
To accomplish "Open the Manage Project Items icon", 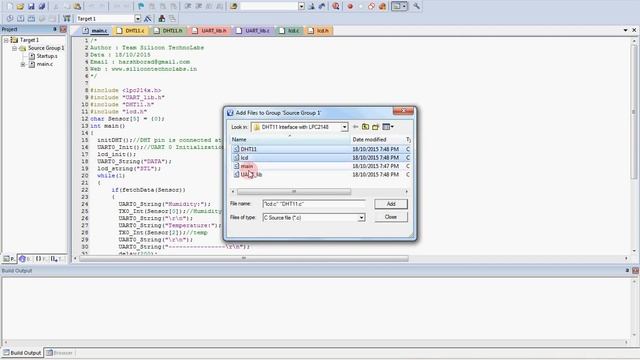I will (x=162, y=18).
